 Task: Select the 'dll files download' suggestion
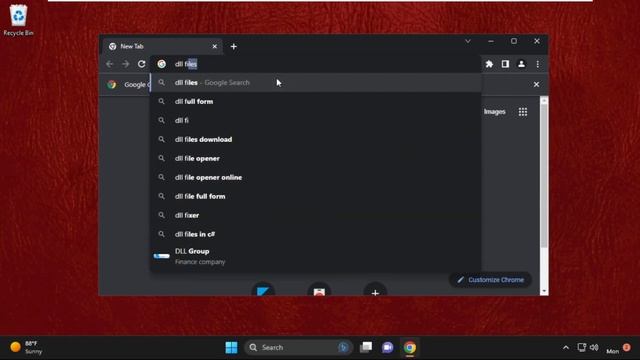[316, 139]
